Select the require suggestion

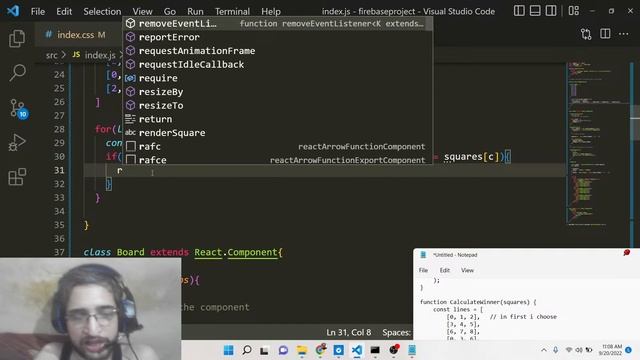point(277,78)
